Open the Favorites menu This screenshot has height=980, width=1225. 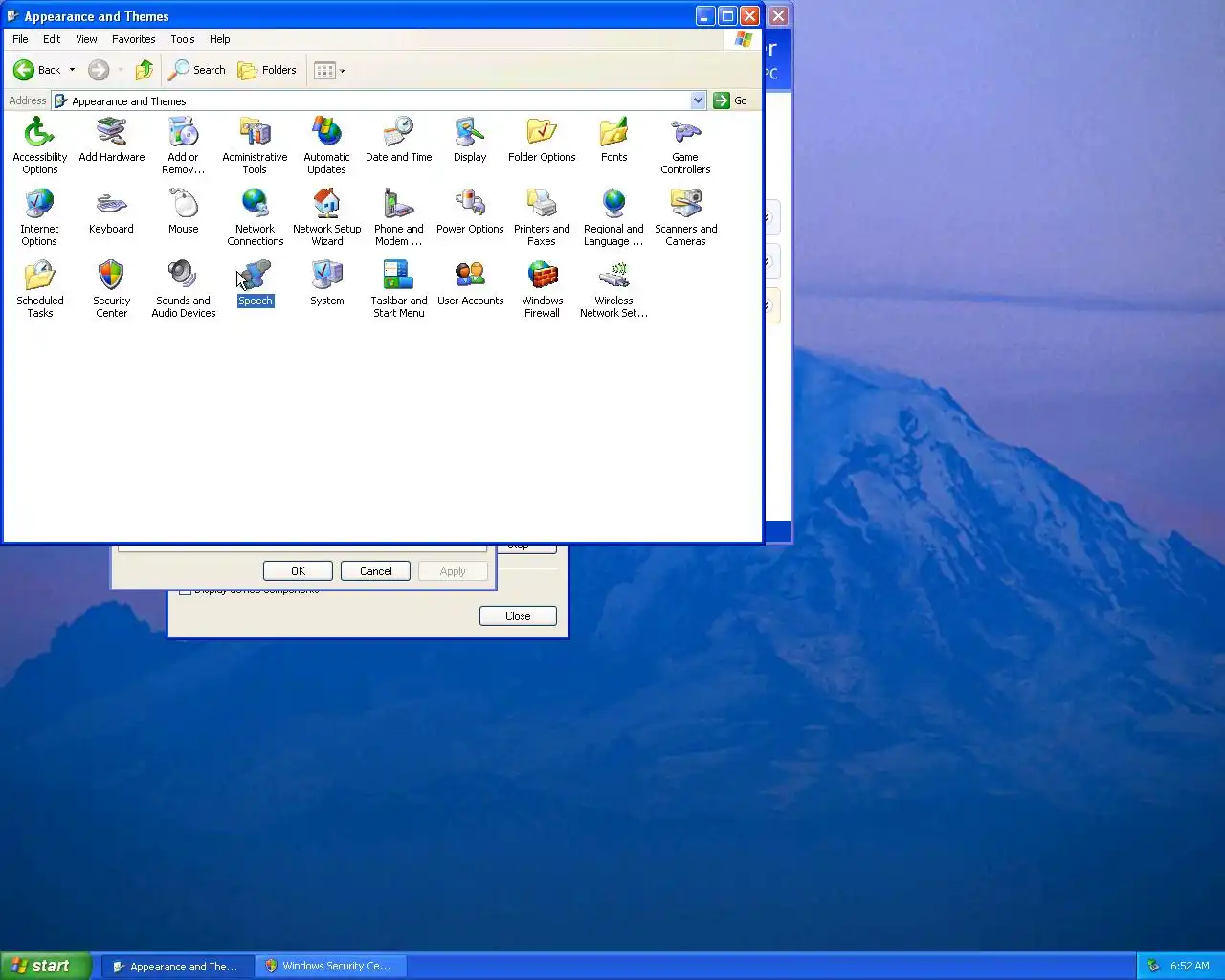133,39
